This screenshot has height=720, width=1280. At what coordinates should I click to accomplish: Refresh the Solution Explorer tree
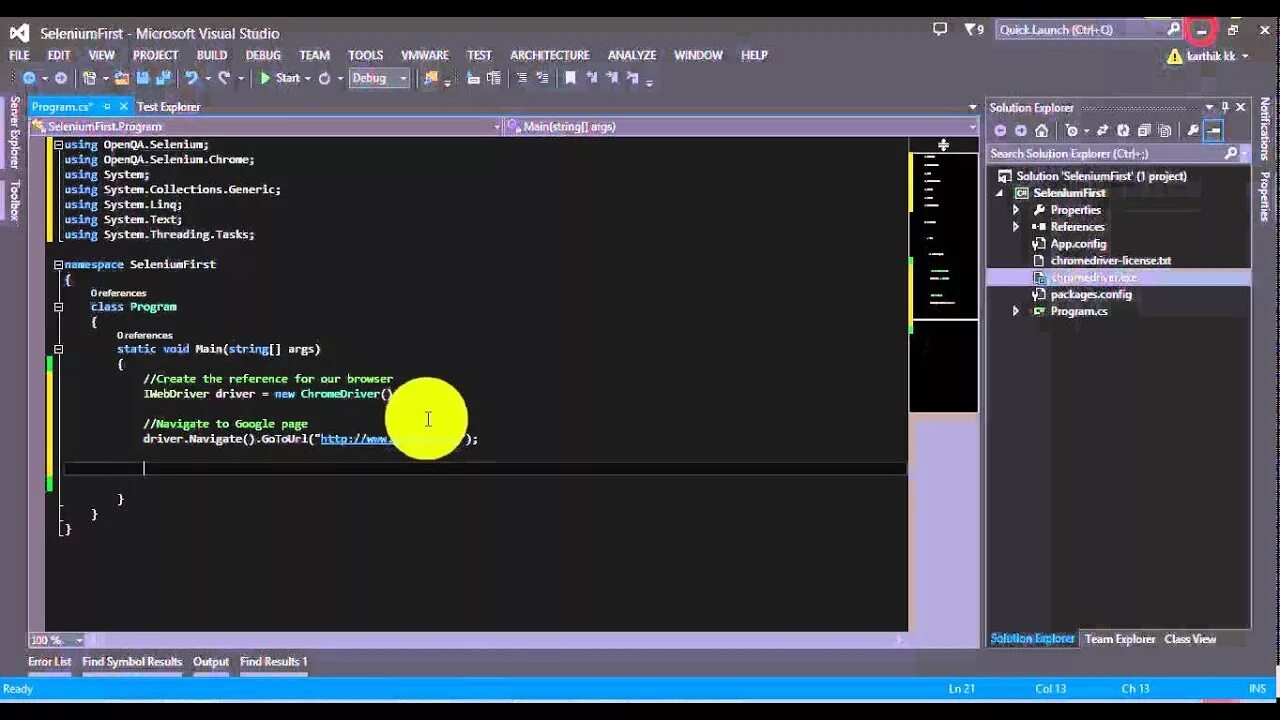pyautogui.click(x=1123, y=131)
